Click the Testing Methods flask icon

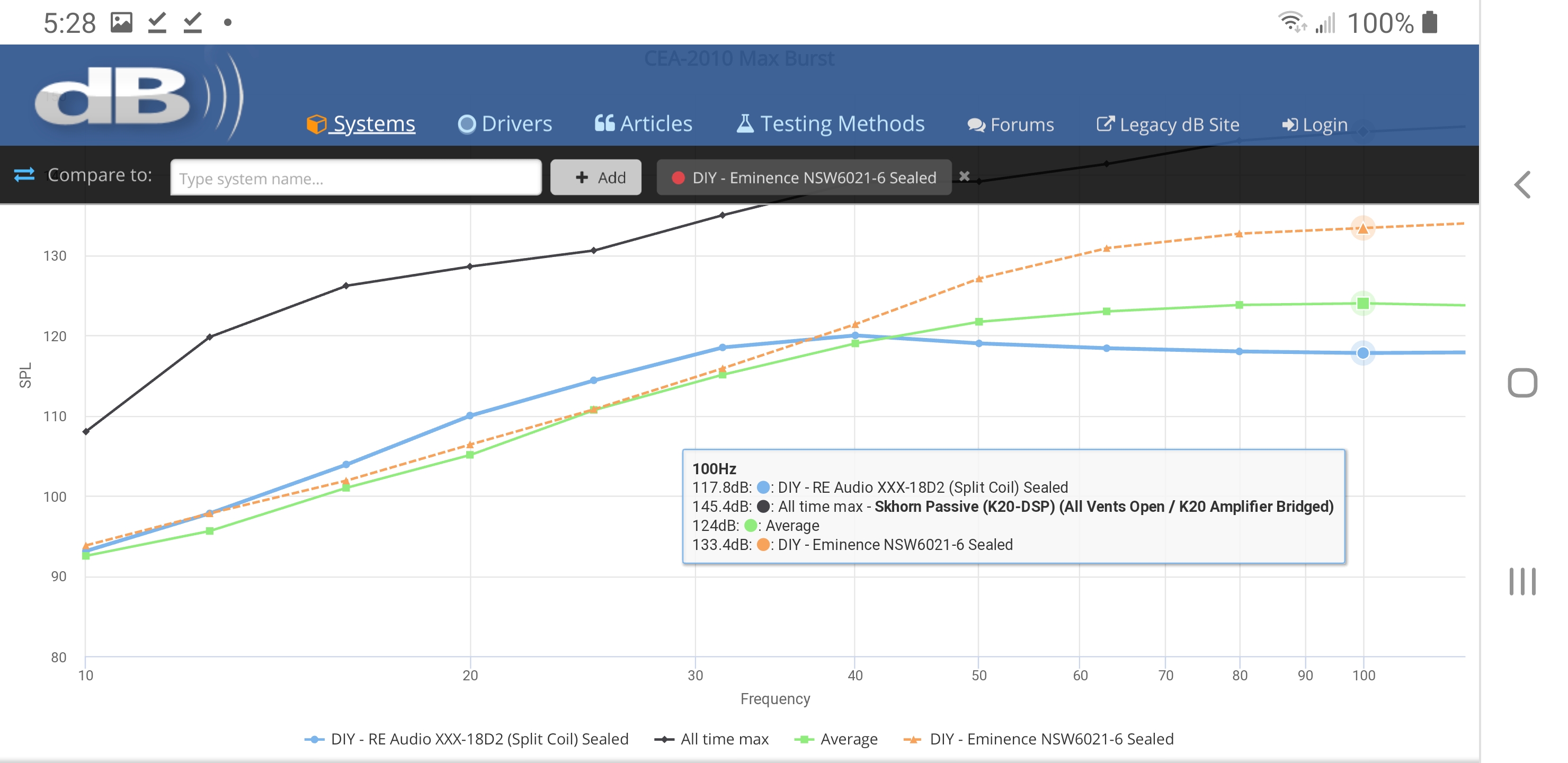pos(745,123)
